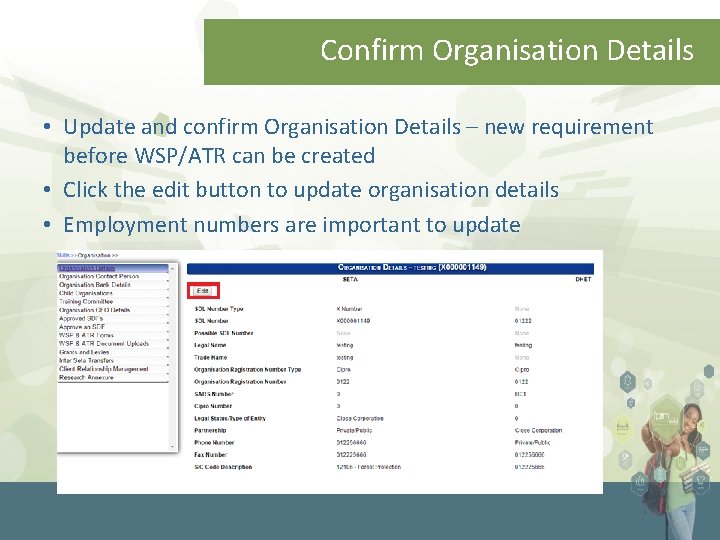Click the Organisation breadcrumb
Screen dimensions: 720x540
pyautogui.click(x=94, y=255)
